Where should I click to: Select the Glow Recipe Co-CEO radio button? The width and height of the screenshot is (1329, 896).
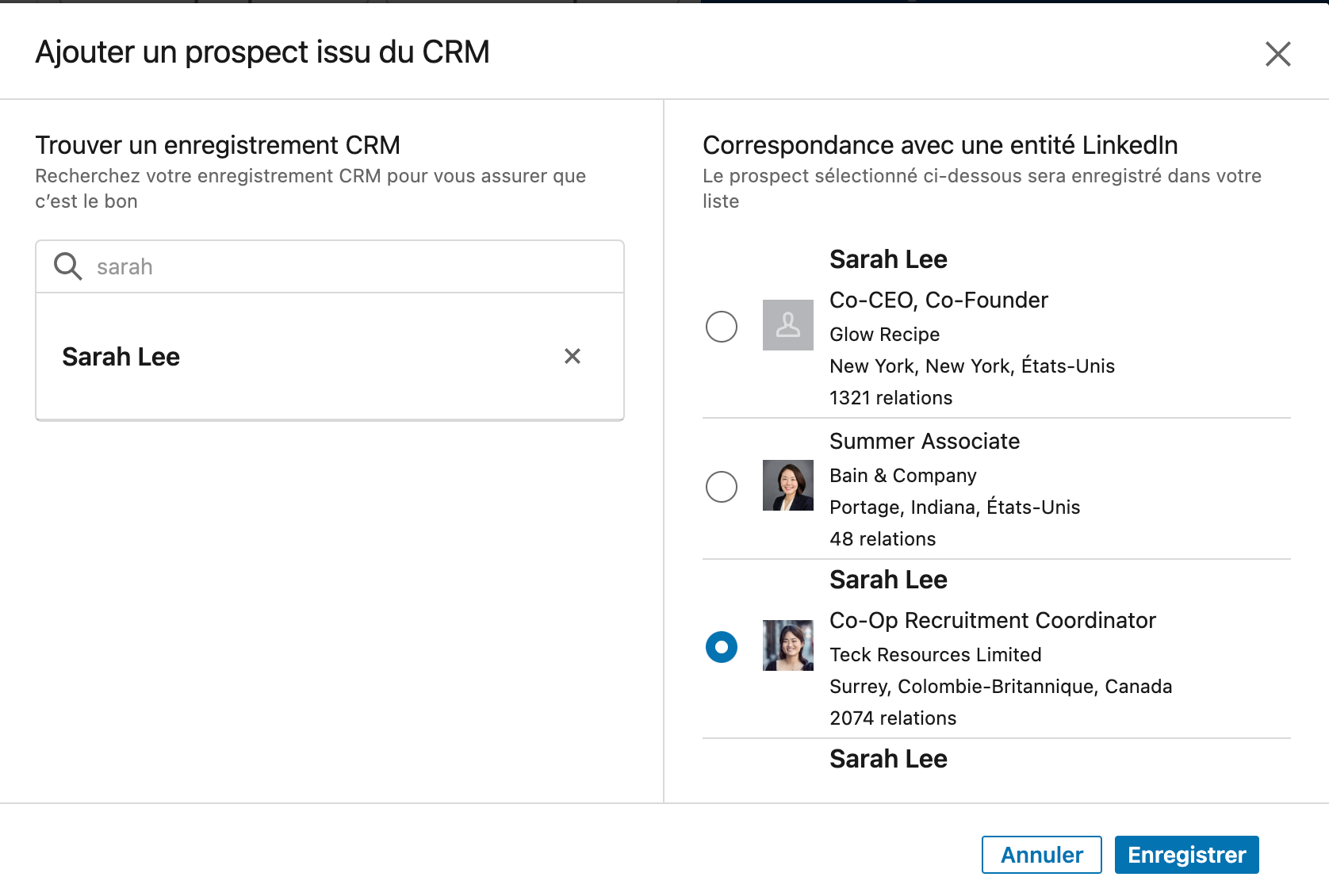tap(722, 327)
